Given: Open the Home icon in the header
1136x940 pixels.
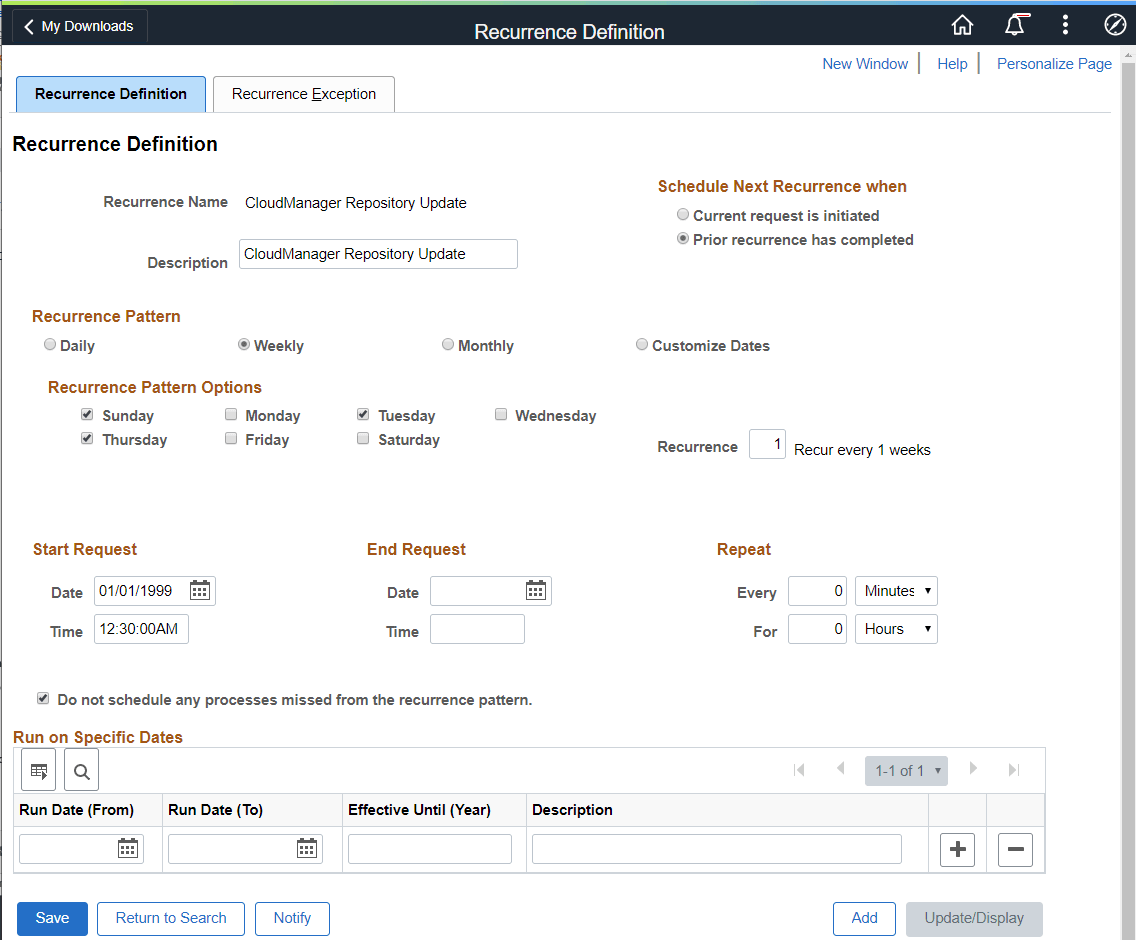Looking at the screenshot, I should (x=962, y=24).
